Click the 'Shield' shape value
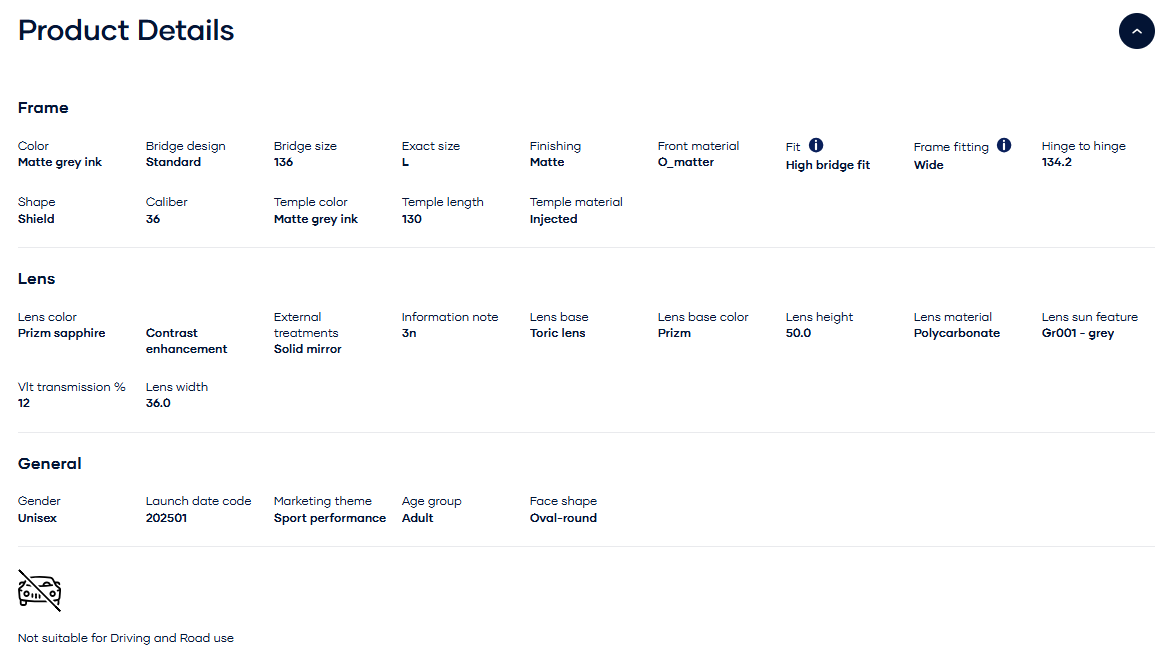1176x659 pixels. tap(36, 219)
